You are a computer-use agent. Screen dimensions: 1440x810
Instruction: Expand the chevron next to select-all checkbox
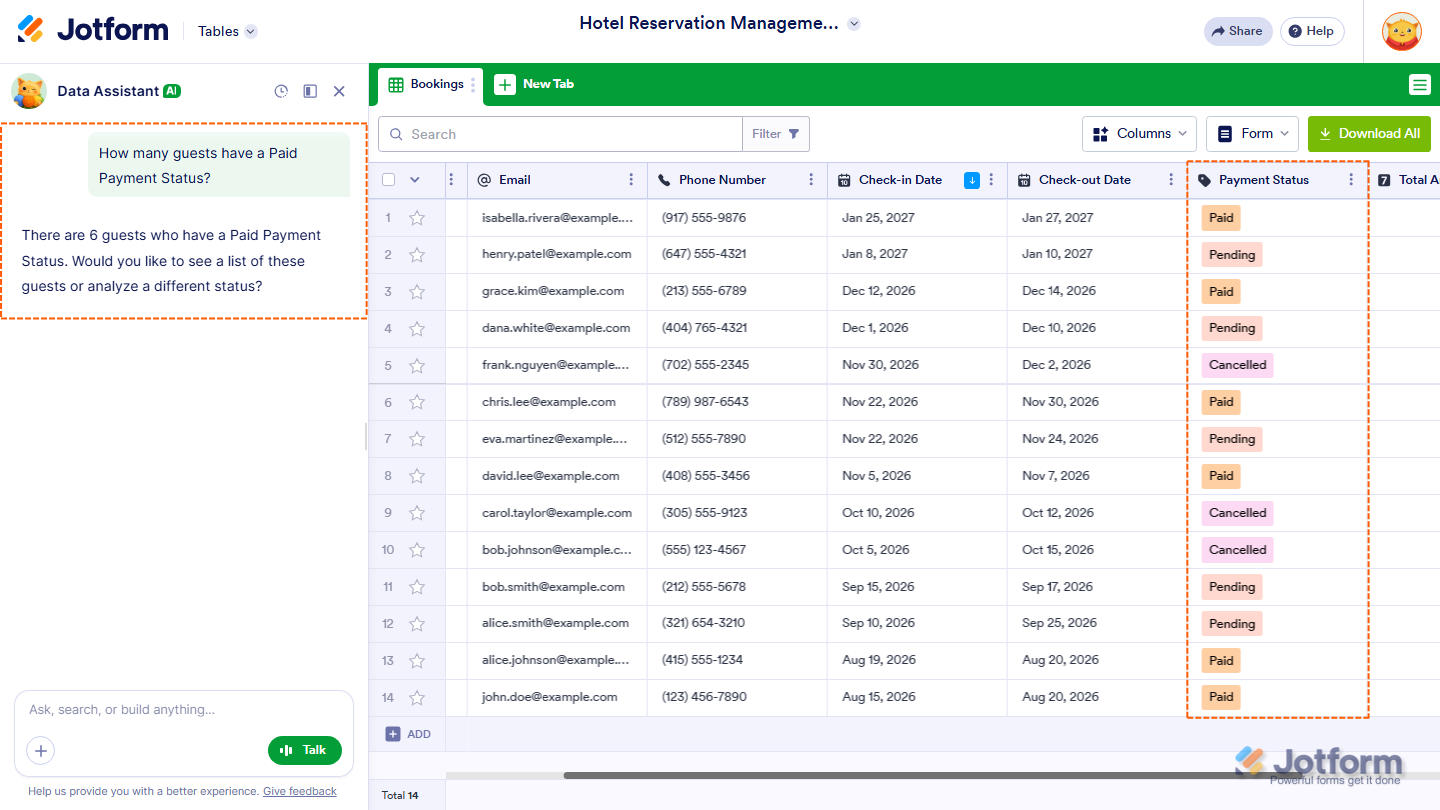pyautogui.click(x=415, y=180)
